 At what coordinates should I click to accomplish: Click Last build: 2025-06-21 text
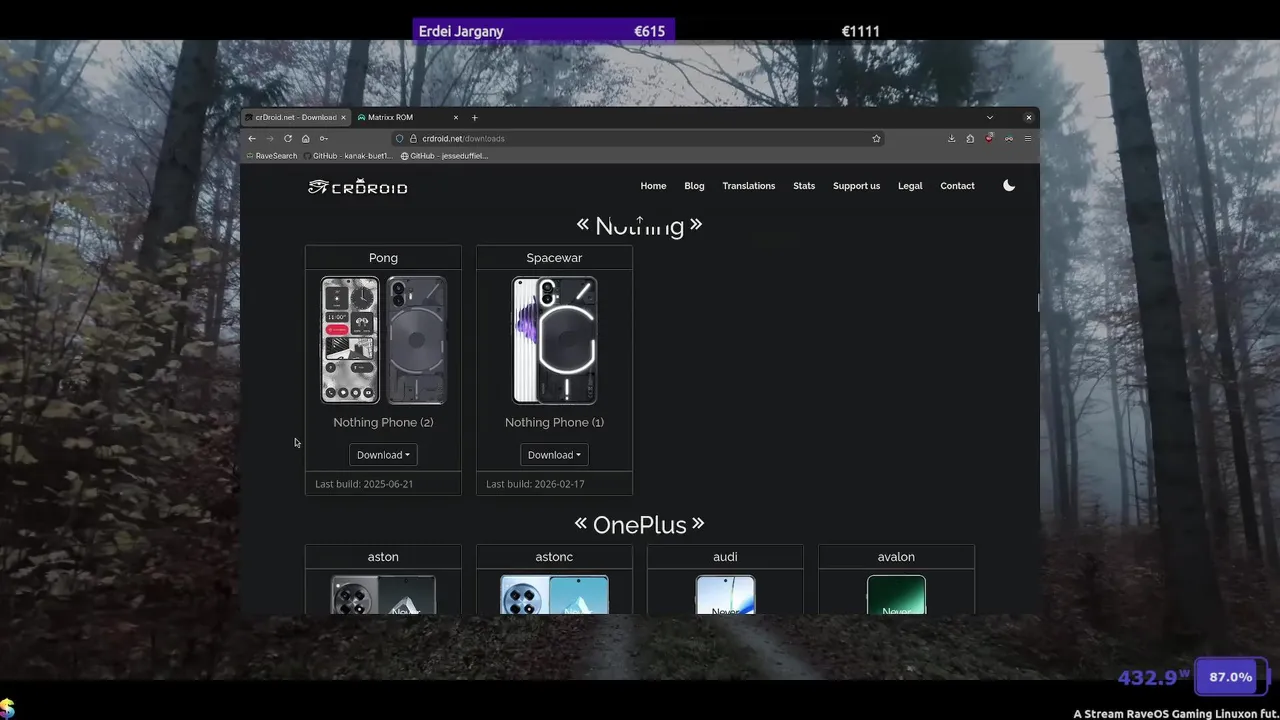click(x=364, y=484)
